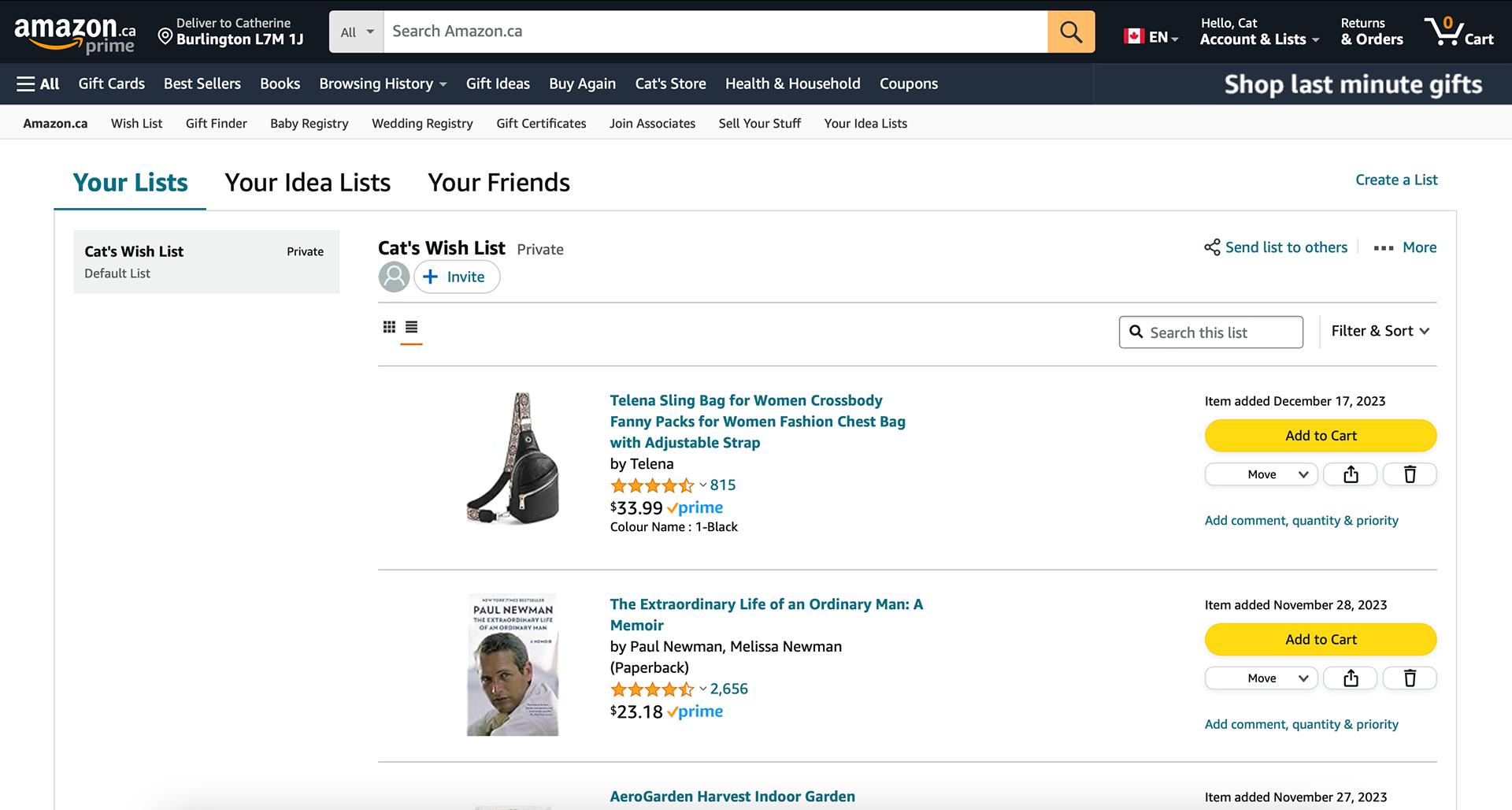
Task: Switch to grid view icon
Action: point(389,327)
